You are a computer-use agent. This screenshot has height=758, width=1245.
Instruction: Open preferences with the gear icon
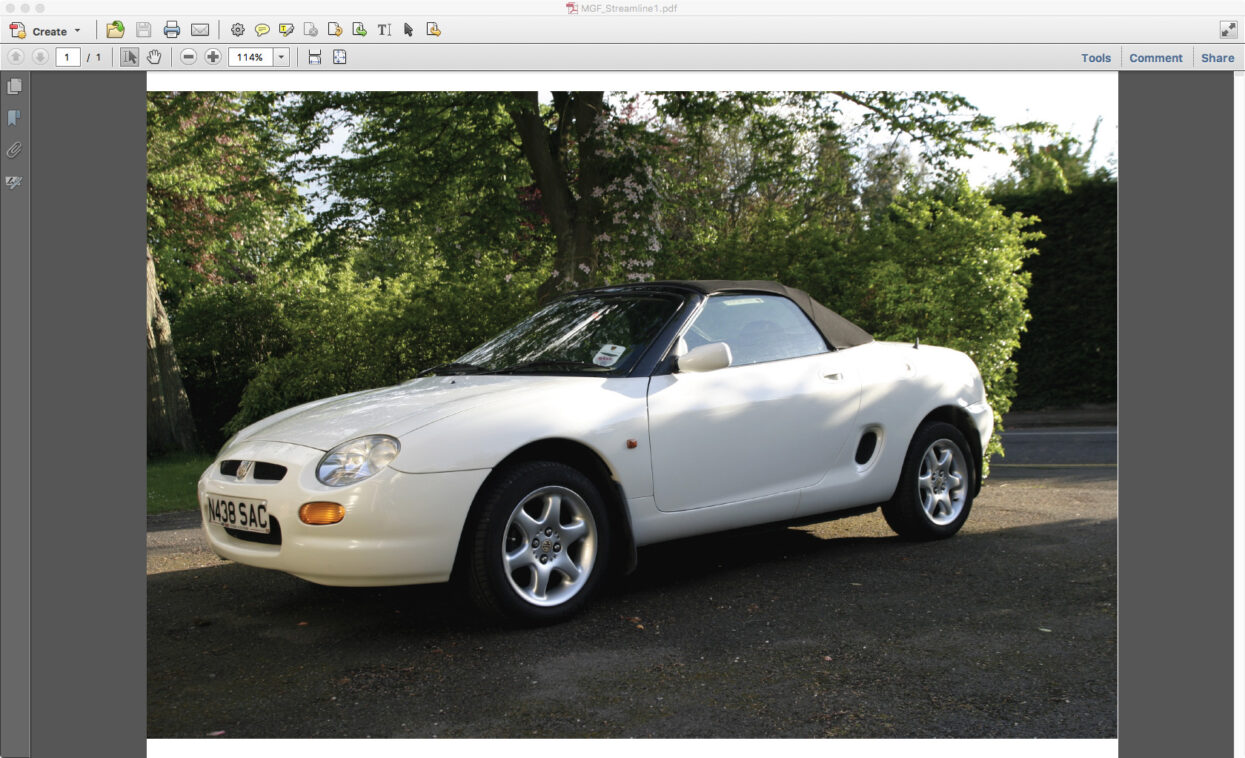point(238,30)
